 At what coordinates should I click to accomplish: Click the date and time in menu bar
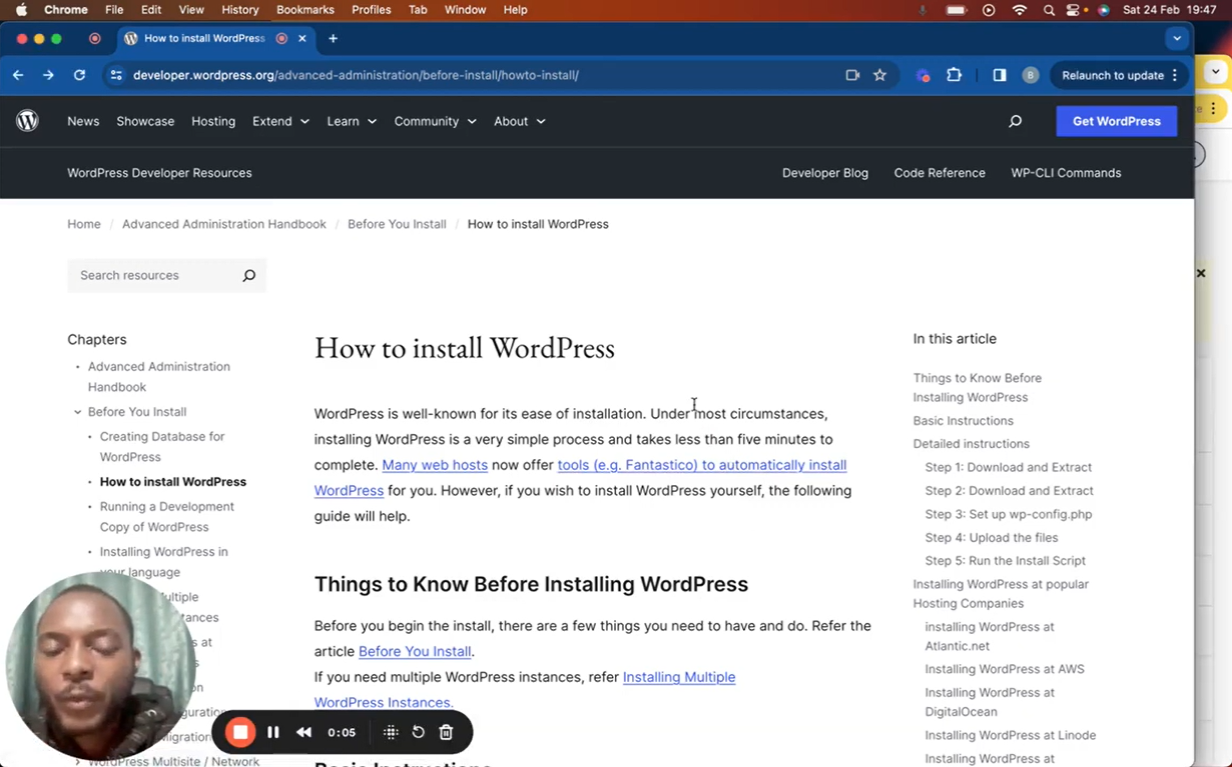pyautogui.click(x=1169, y=10)
